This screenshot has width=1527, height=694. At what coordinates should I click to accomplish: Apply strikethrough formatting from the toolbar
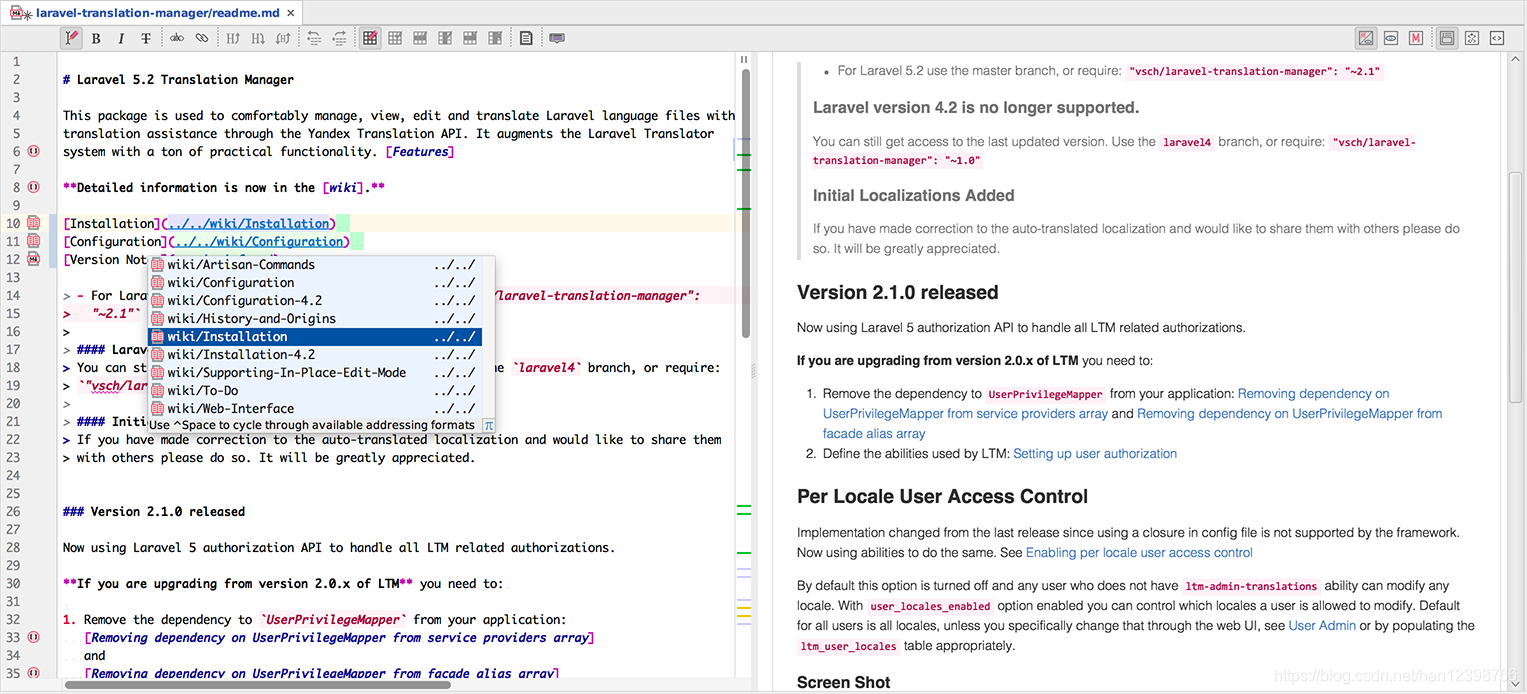(146, 39)
